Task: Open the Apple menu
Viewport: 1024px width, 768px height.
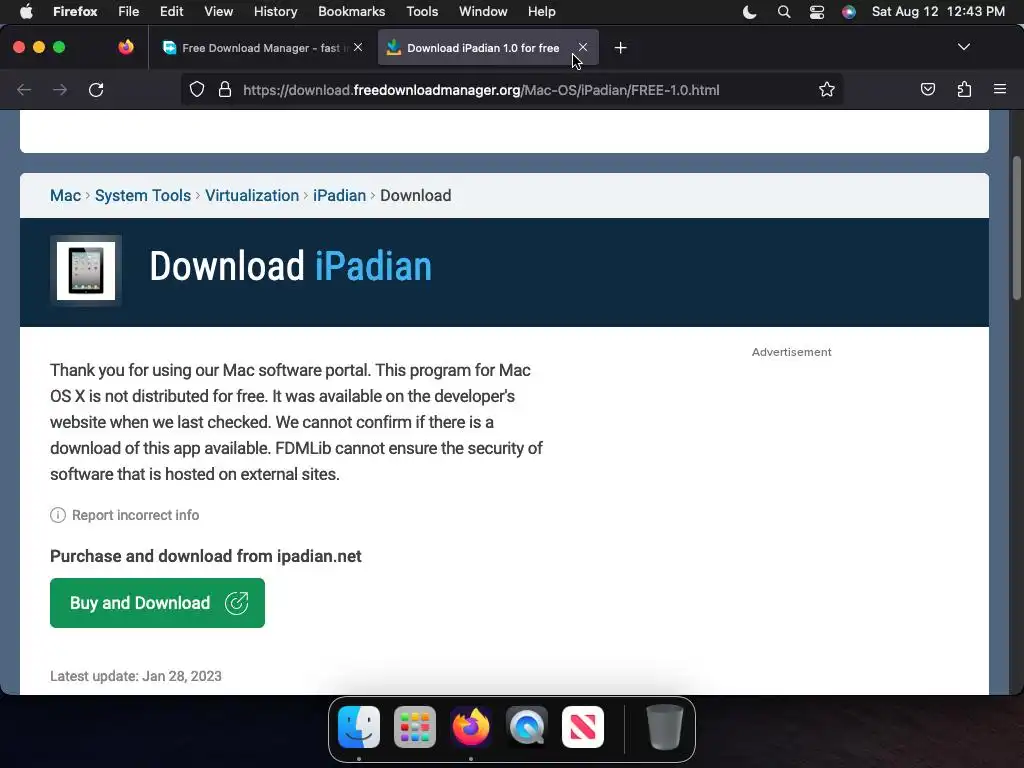Action: (25, 12)
